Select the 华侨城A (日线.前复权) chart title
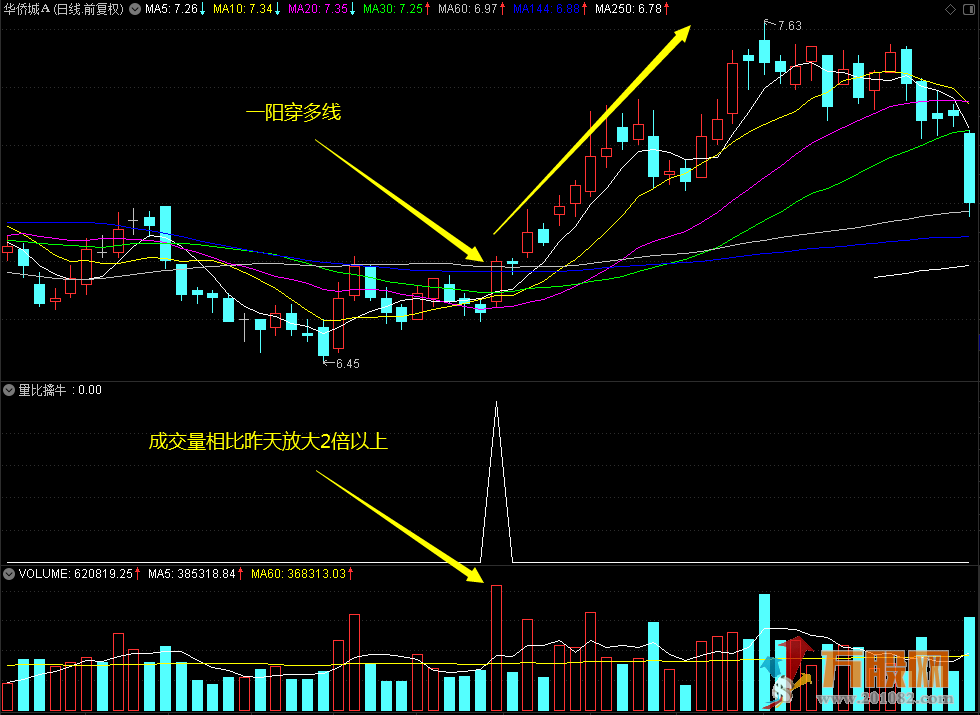Screen dimensions: 980x715 (64, 9)
